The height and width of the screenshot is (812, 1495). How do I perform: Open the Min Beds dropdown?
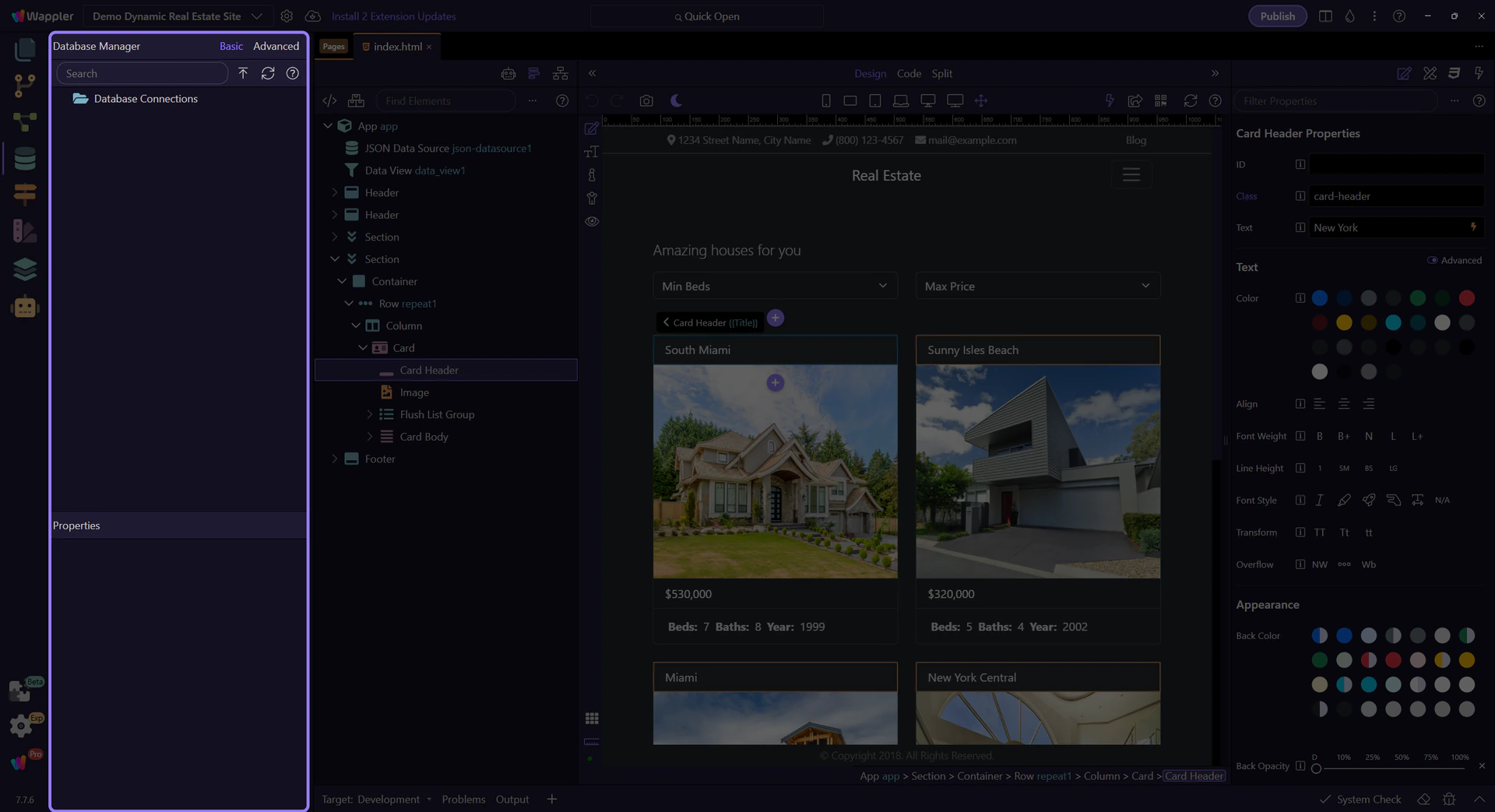pyautogui.click(x=774, y=286)
